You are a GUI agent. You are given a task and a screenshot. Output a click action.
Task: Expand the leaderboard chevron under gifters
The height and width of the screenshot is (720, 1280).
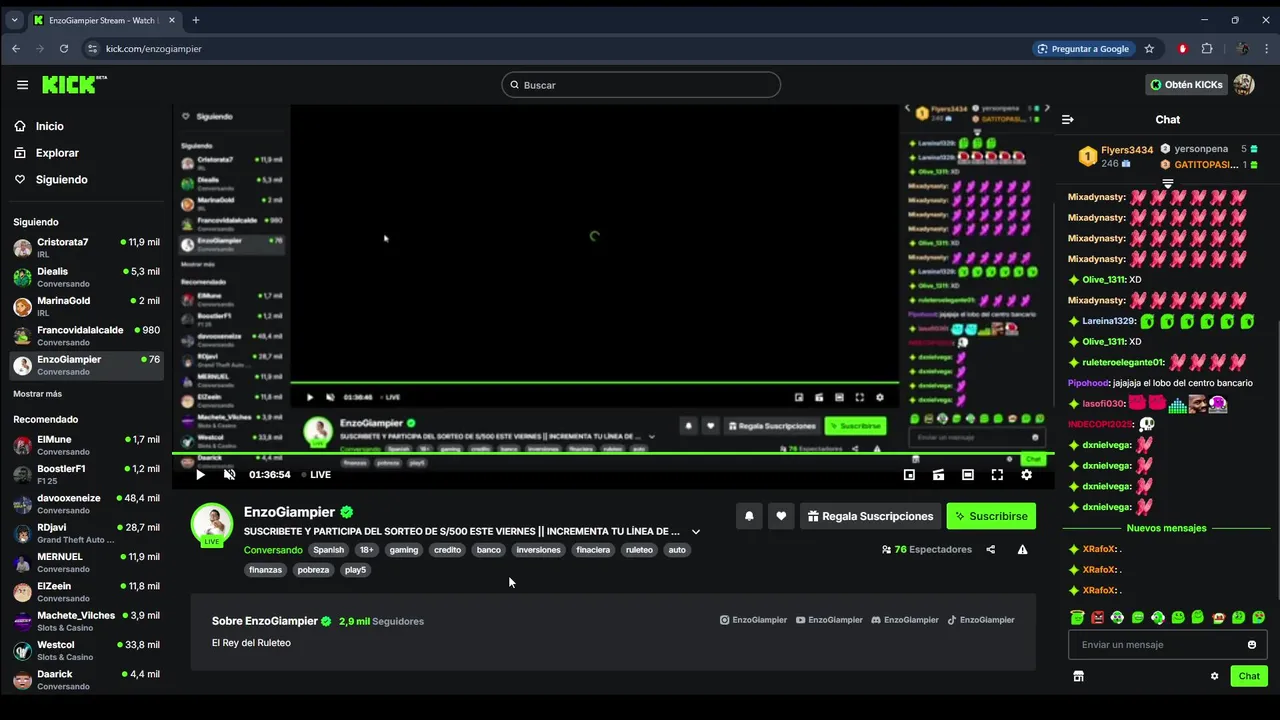click(x=1167, y=184)
